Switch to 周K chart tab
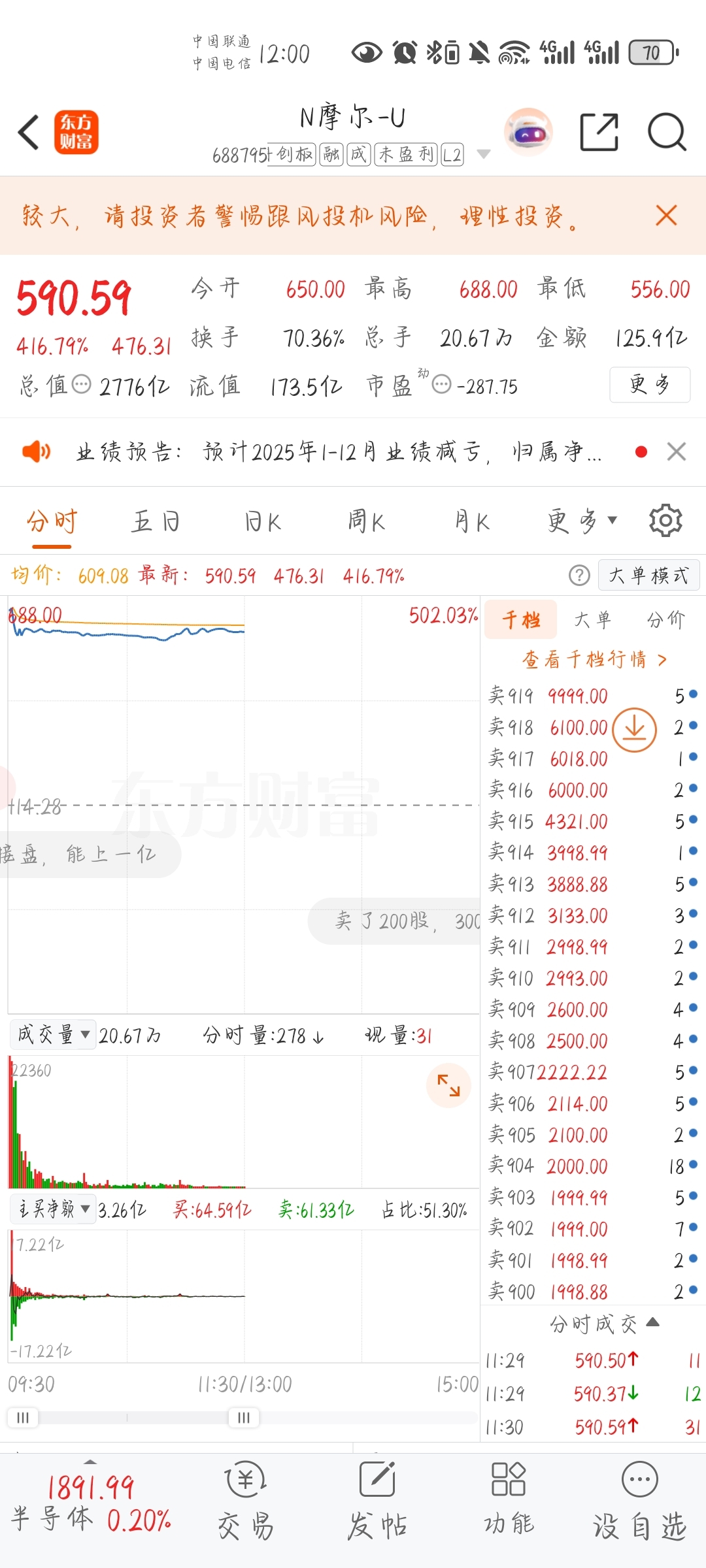Screen dimensions: 706x1568 [366, 521]
